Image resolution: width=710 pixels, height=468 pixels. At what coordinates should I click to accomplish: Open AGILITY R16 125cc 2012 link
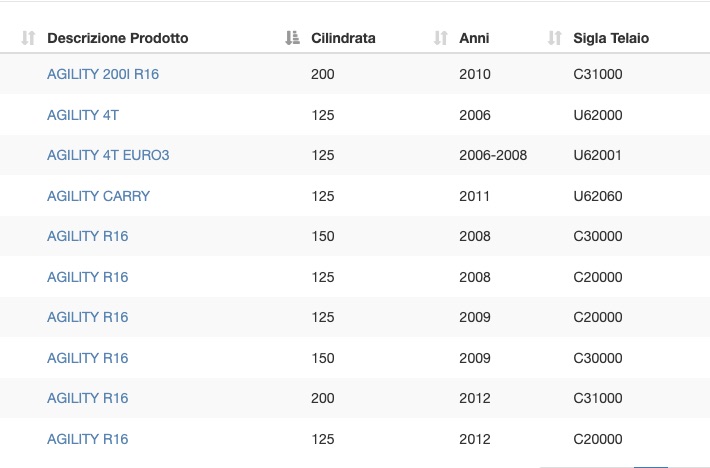tap(88, 439)
